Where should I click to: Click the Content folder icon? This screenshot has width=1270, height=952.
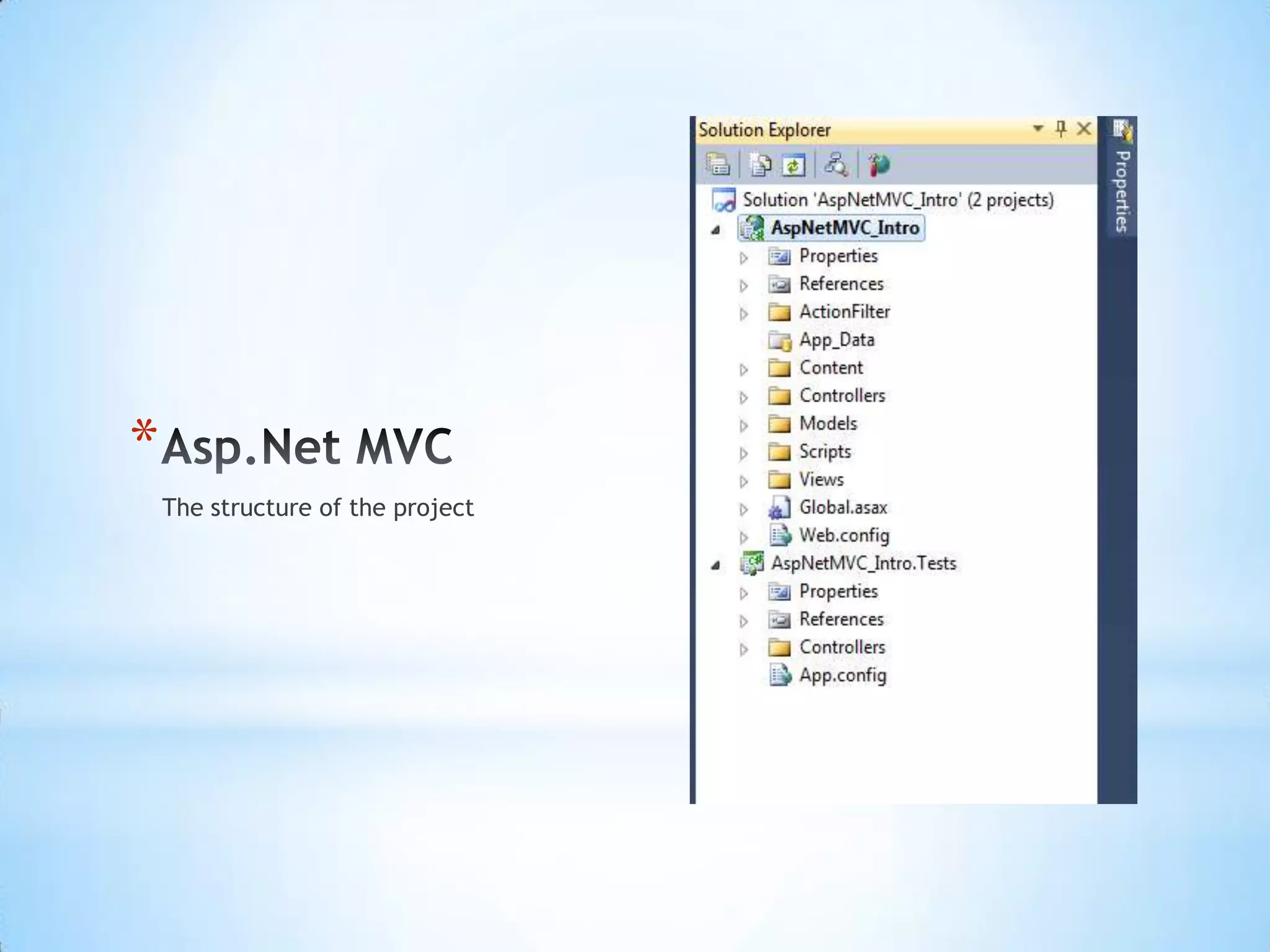[779, 368]
